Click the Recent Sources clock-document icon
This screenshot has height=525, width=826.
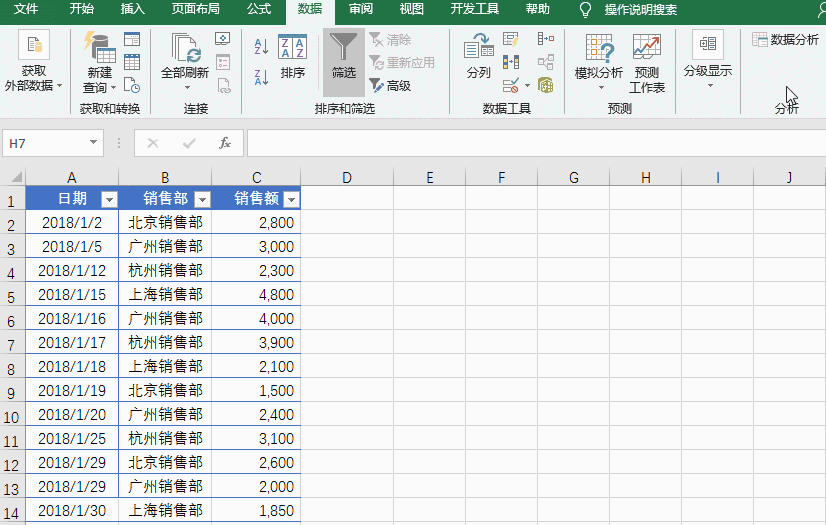132,85
